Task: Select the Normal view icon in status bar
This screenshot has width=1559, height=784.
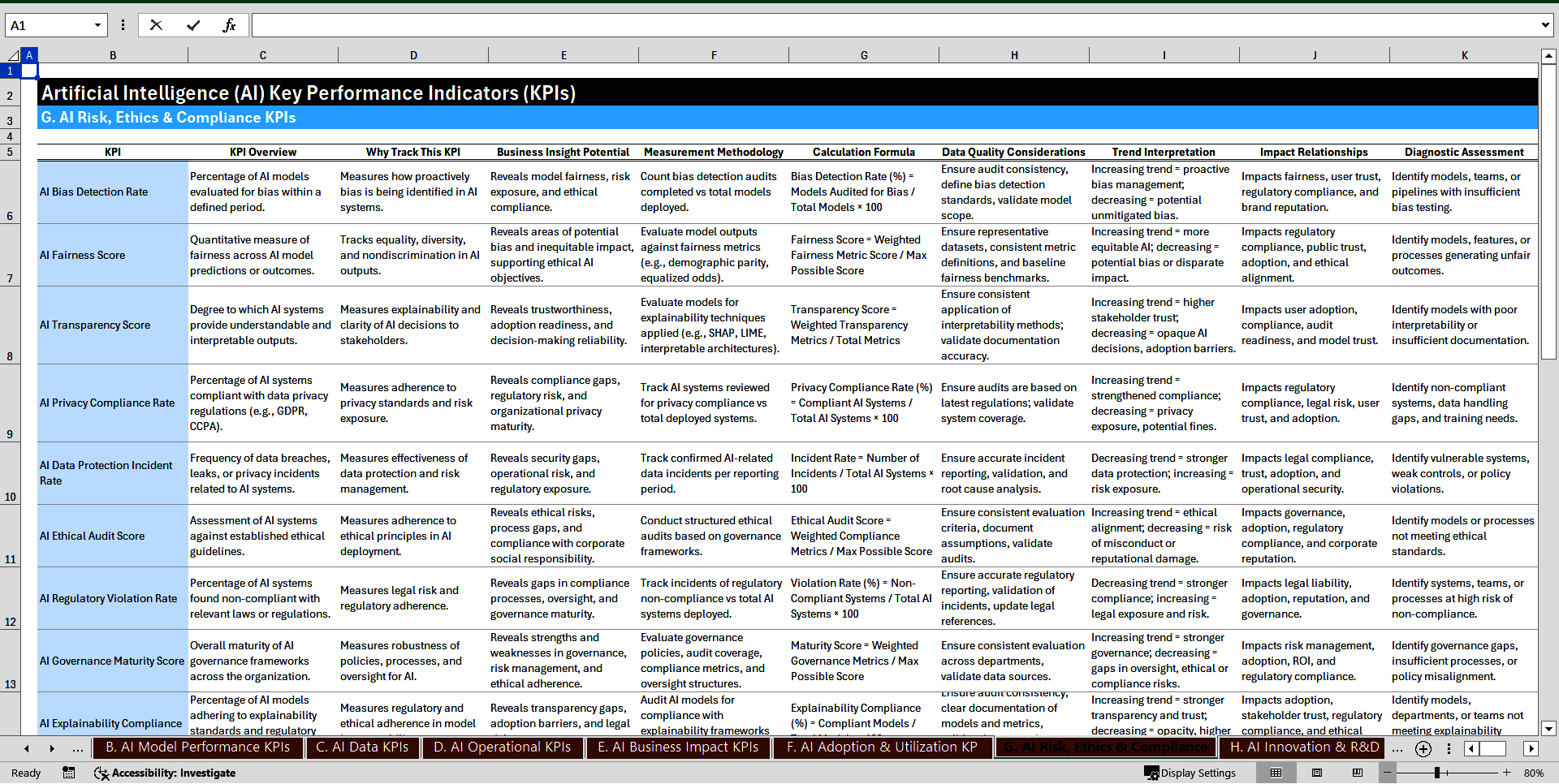Action: point(1275,773)
